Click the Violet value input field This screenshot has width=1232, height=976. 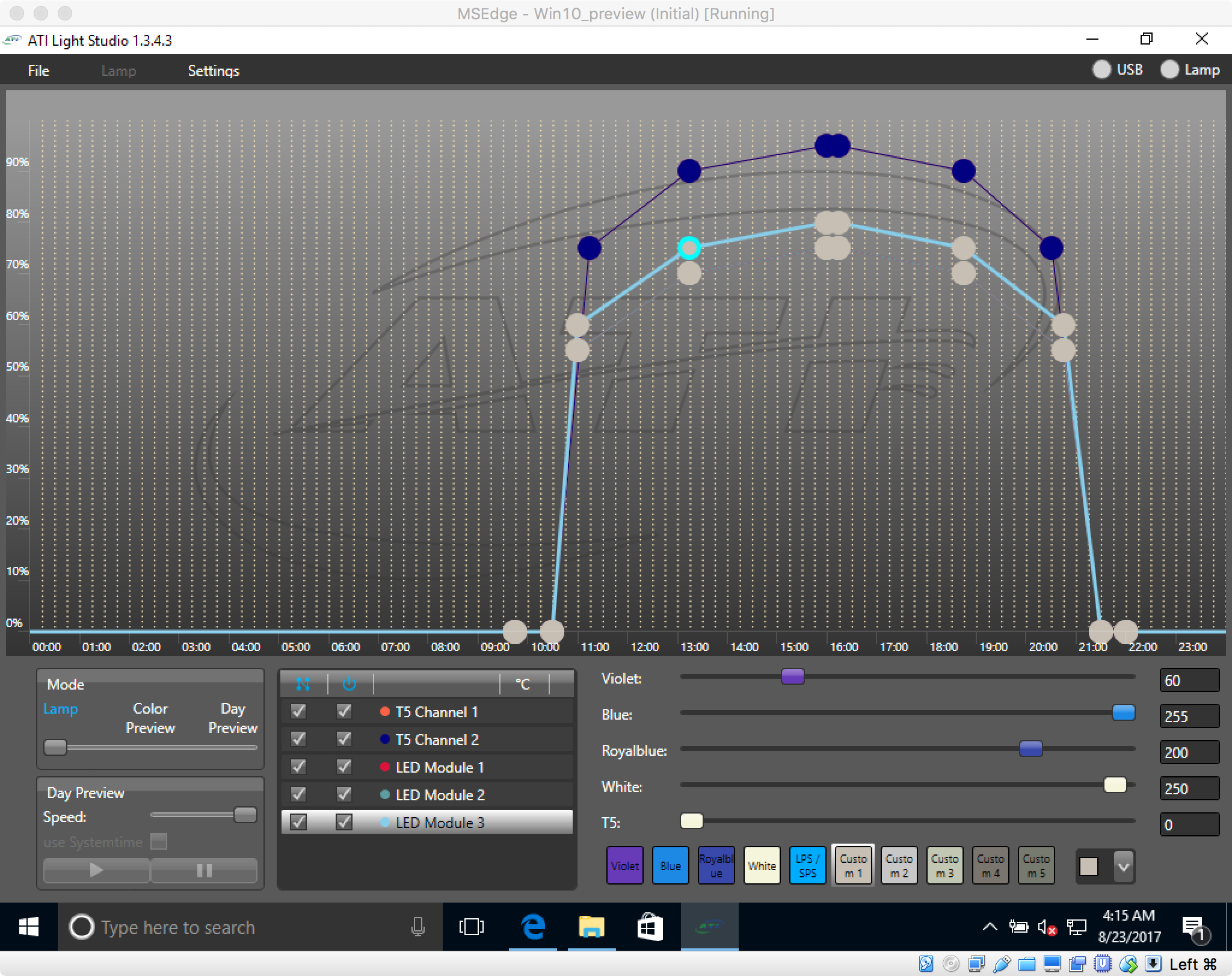(1189, 681)
